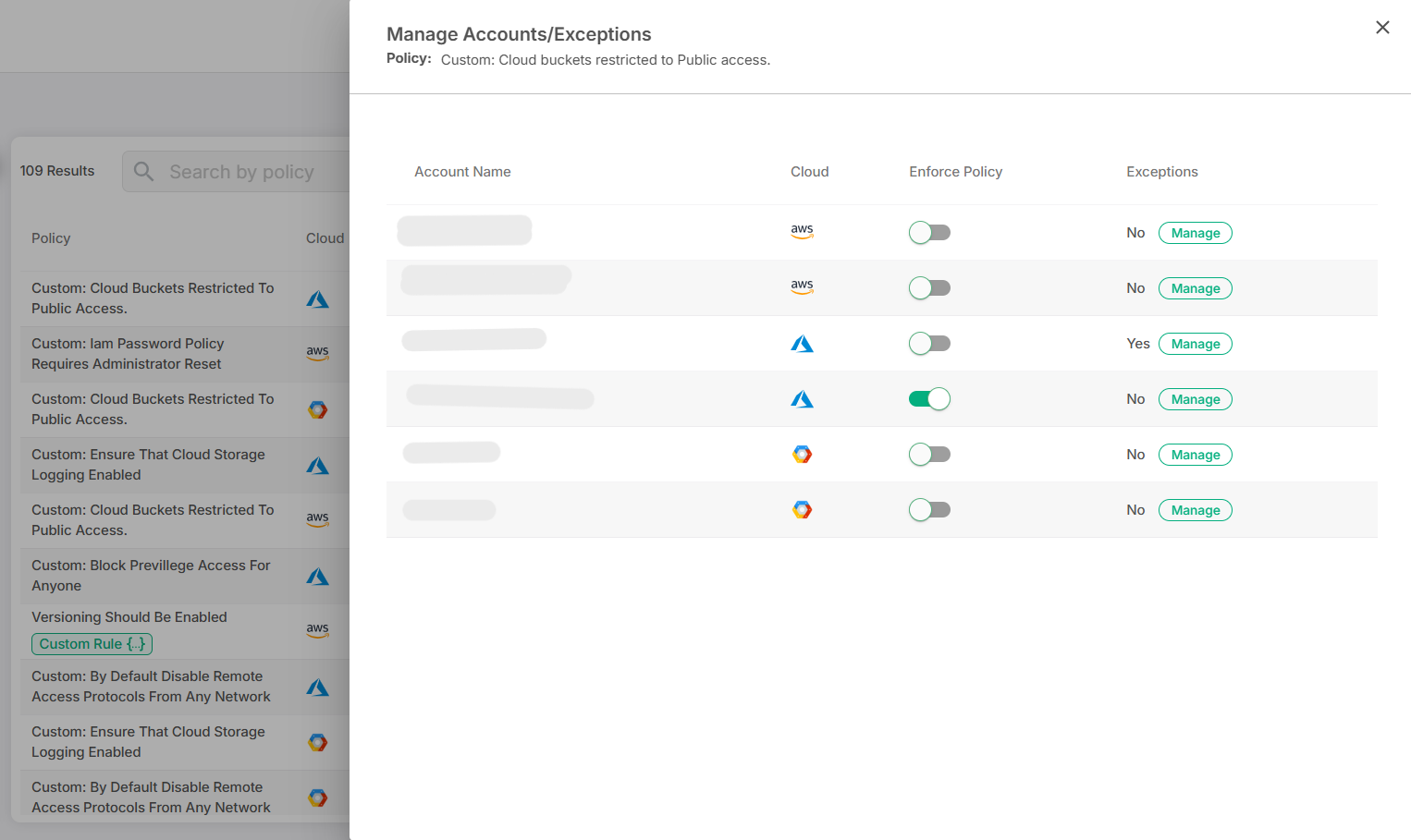1411x840 pixels.
Task: Click the Search by policy input field
Action: tap(250, 172)
